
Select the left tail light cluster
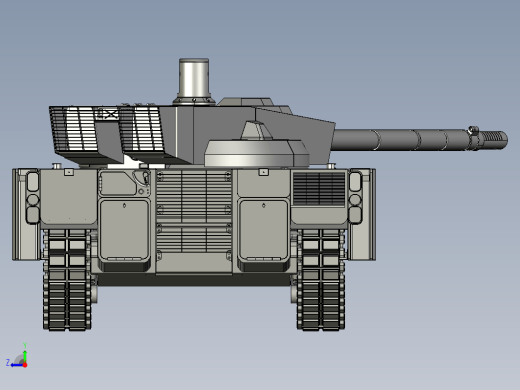point(33,198)
